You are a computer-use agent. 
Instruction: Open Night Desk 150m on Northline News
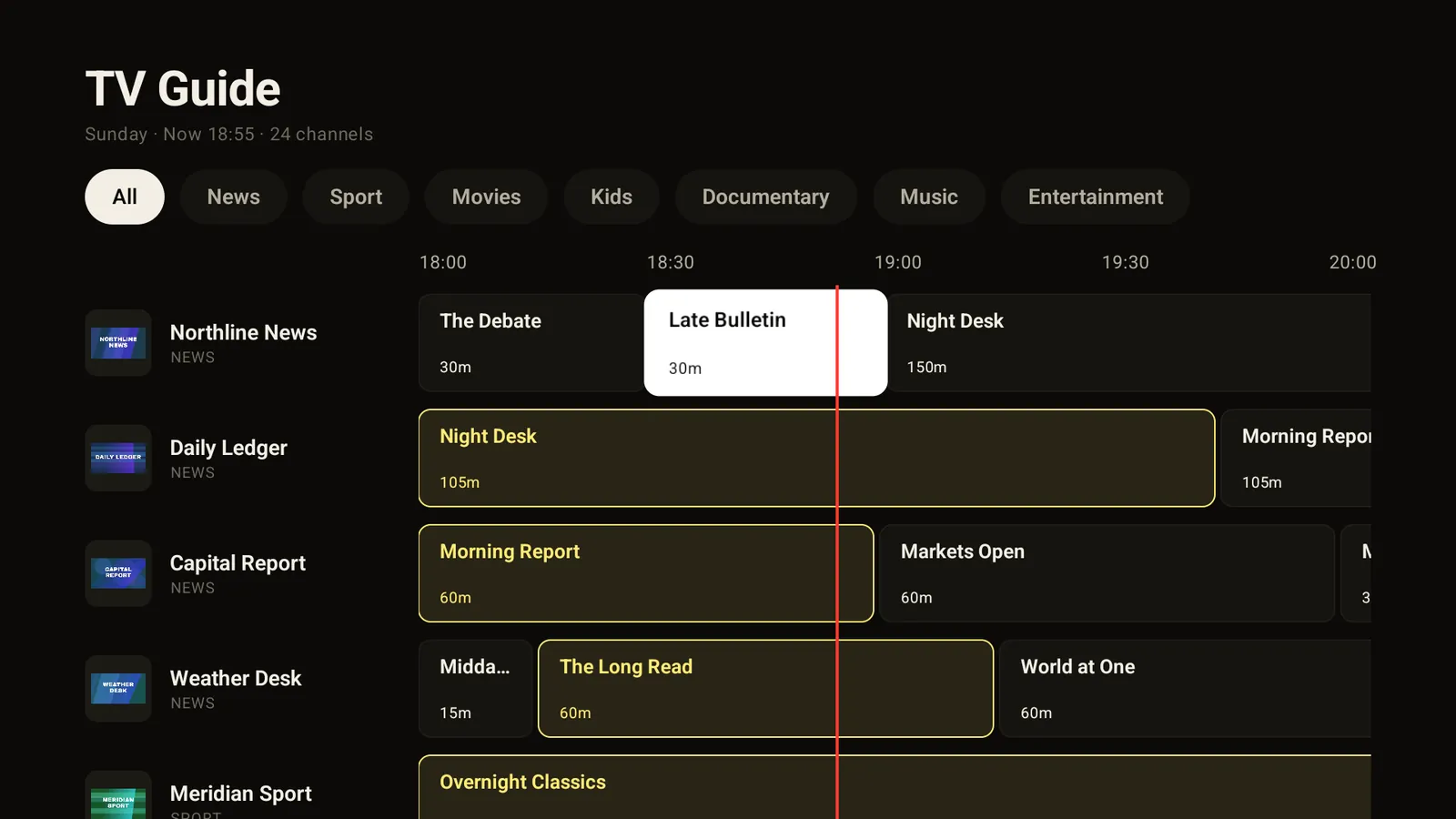point(1128,343)
